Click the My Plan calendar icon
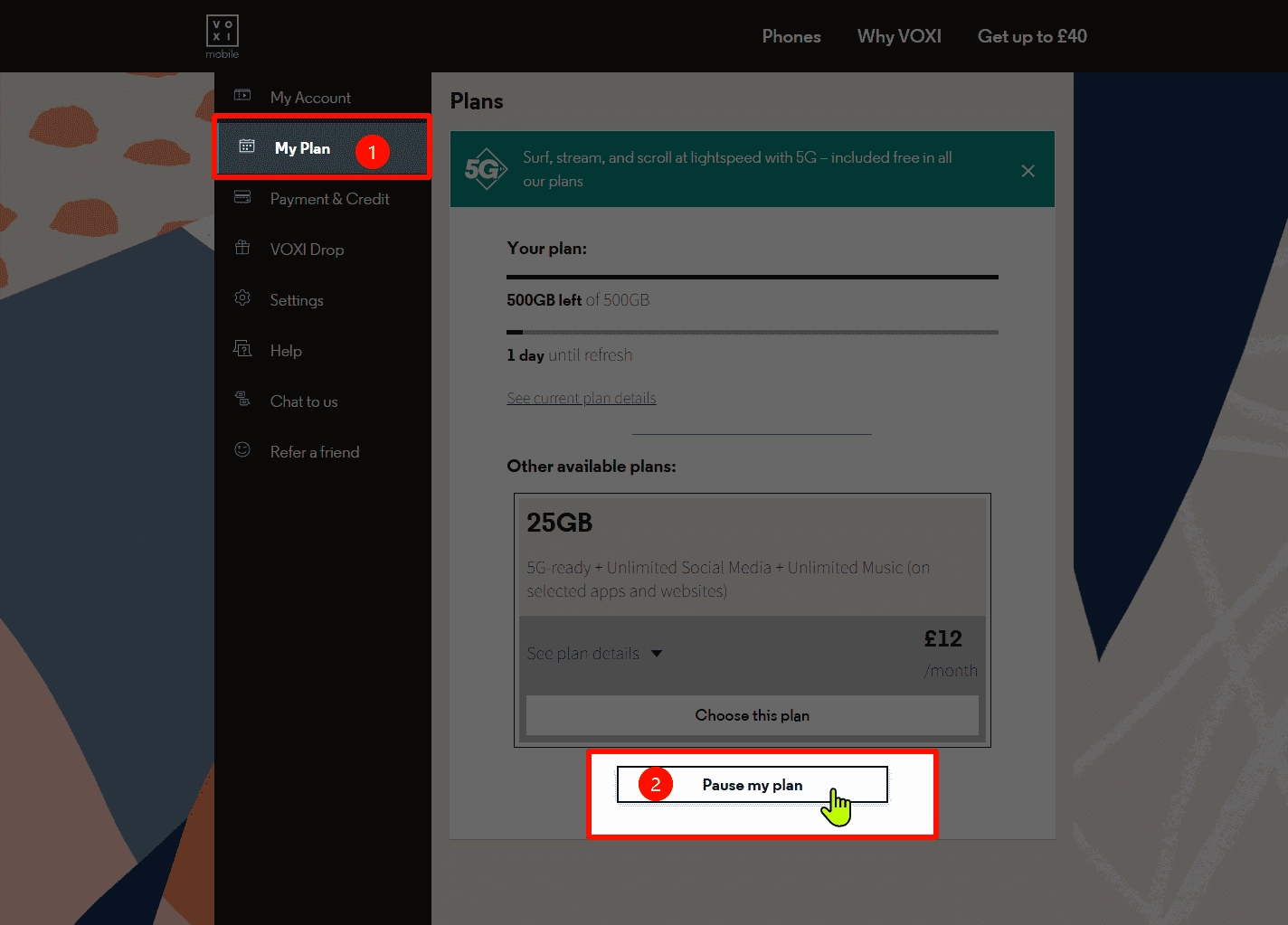This screenshot has height=925, width=1288. click(247, 146)
